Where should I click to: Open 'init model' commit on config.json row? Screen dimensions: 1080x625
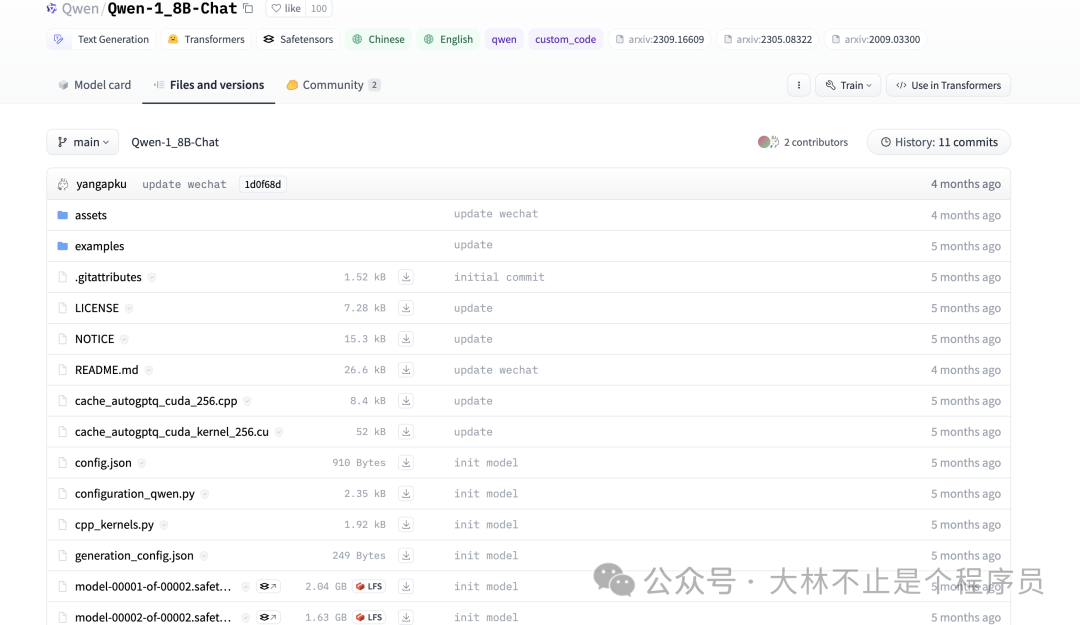click(486, 463)
